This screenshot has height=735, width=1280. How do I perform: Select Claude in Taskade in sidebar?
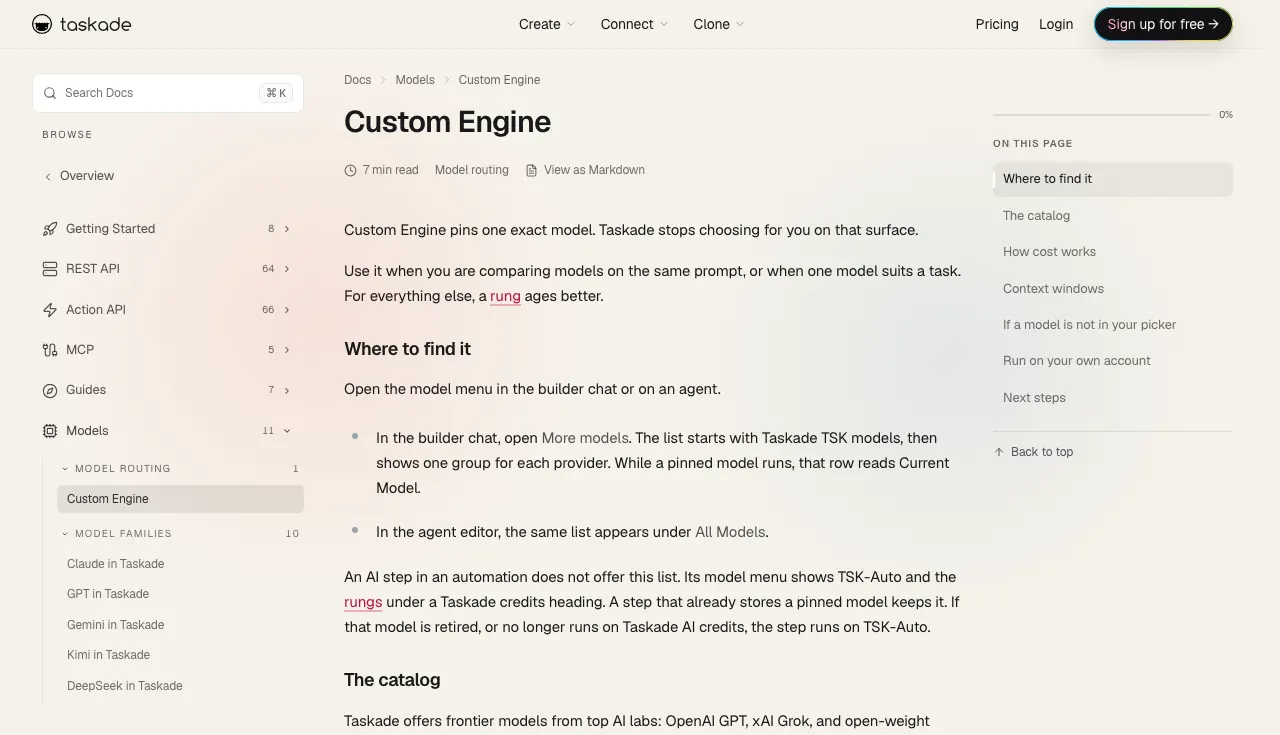pyautogui.click(x=115, y=564)
